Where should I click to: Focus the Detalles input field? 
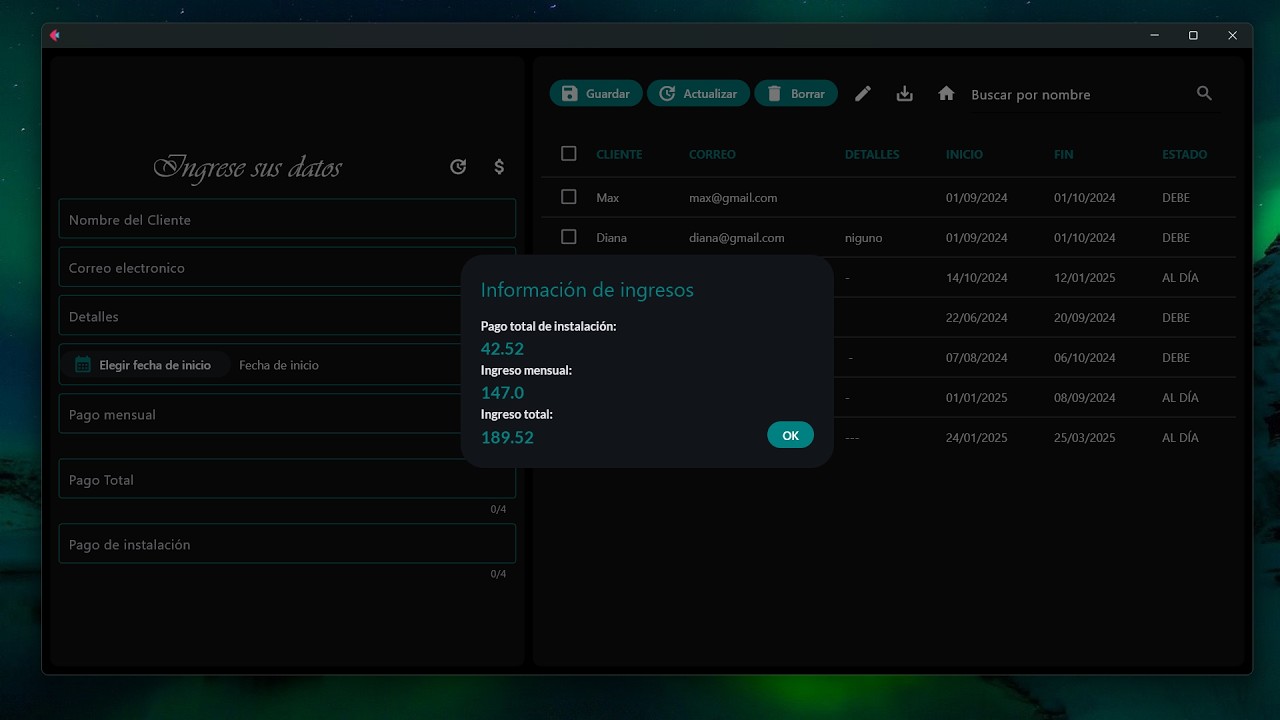pyautogui.click(x=287, y=316)
